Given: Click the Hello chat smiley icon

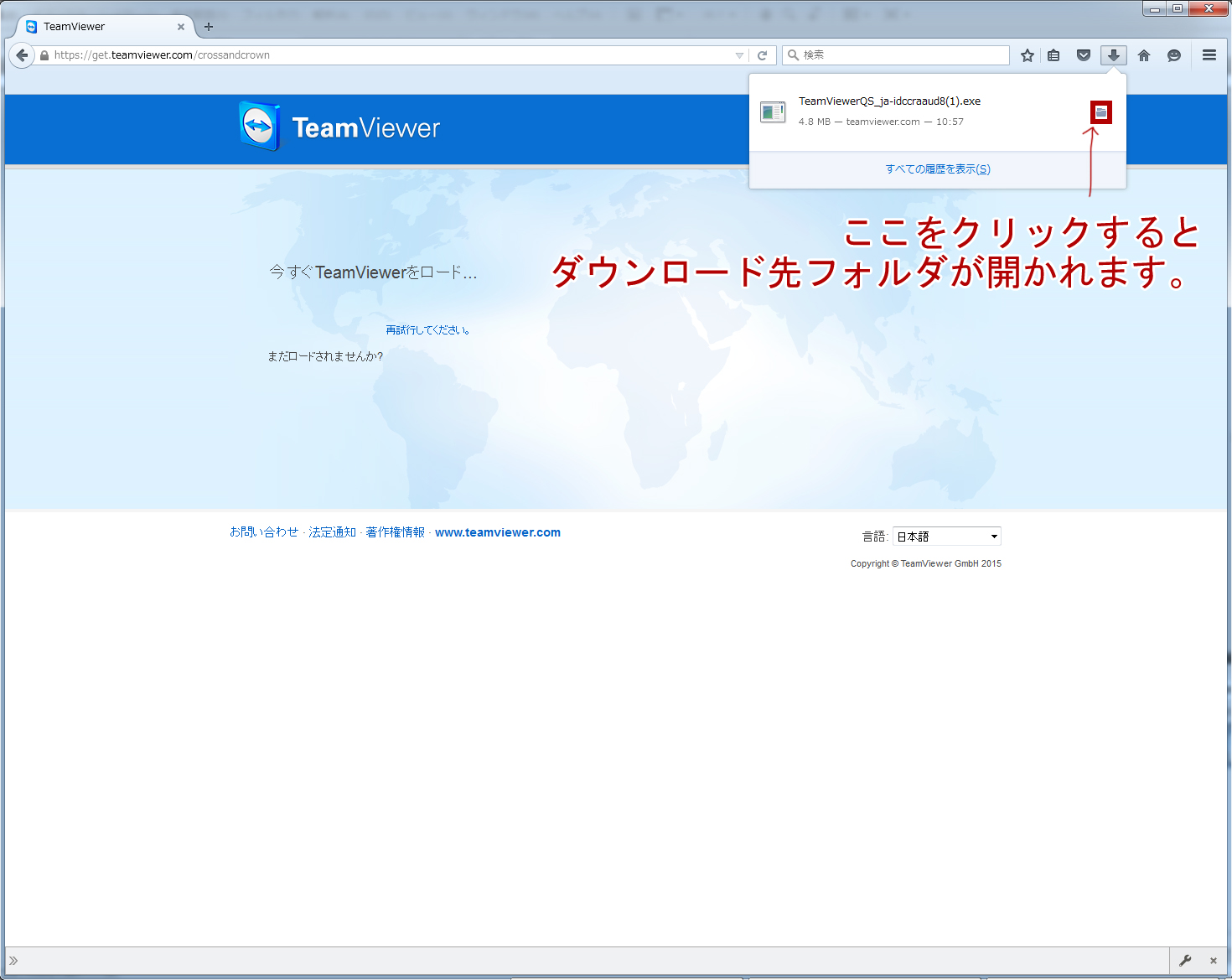Looking at the screenshot, I should pos(1174,55).
